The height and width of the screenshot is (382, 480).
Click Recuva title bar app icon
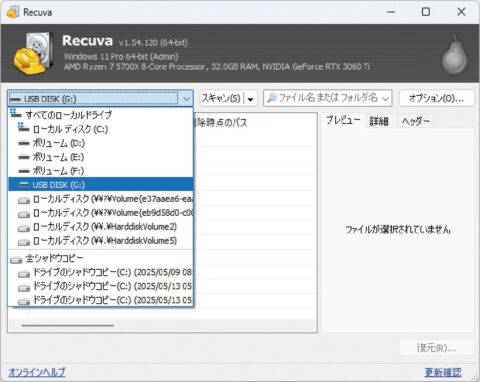click(x=13, y=12)
